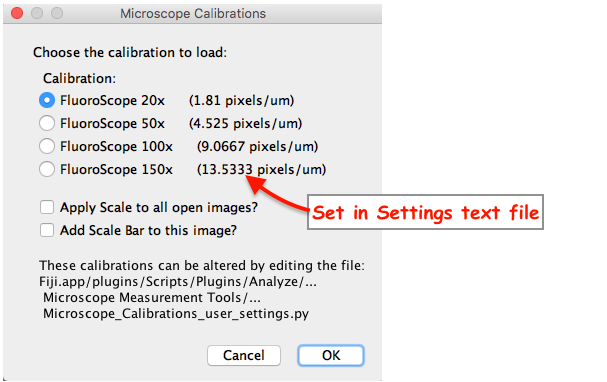Viewport: 607px width, 382px height.
Task: Tick Add Scale Bar to this image
Action: point(47,230)
